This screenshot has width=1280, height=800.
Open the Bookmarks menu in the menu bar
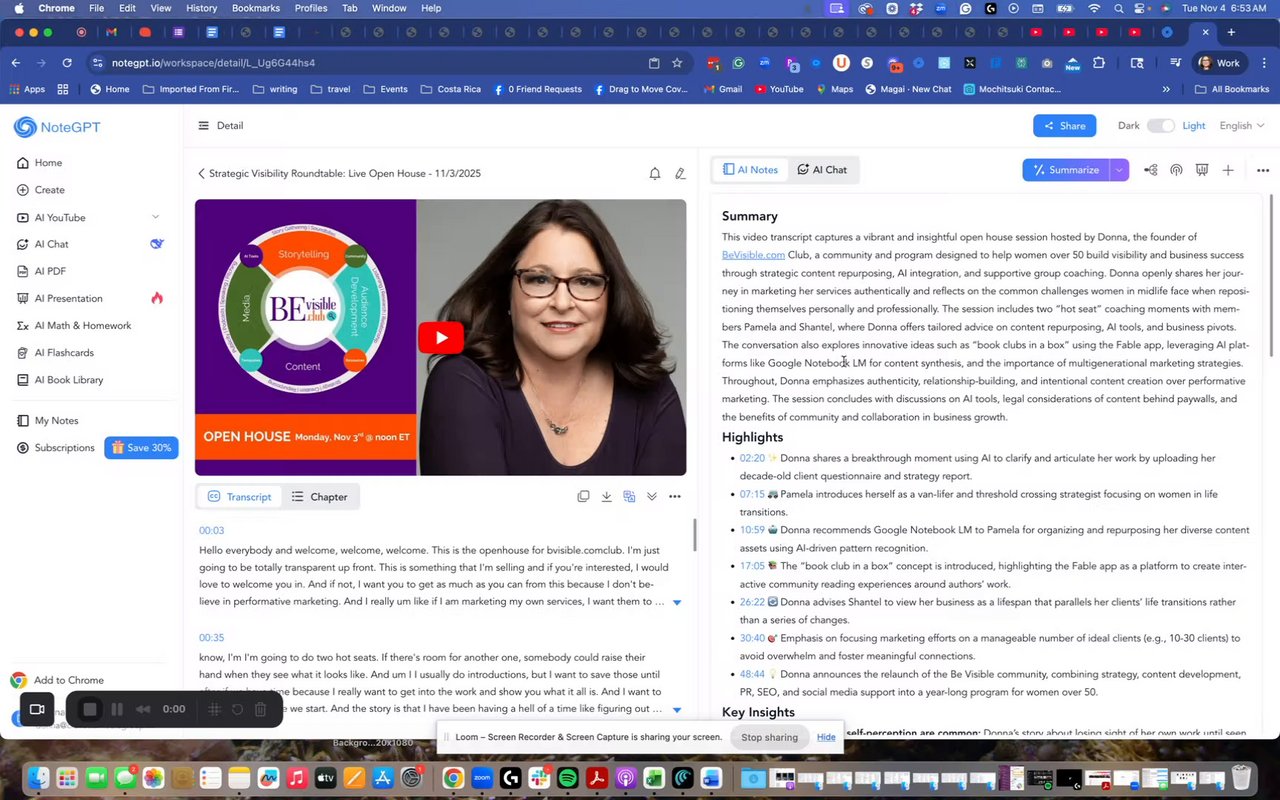[x=256, y=8]
